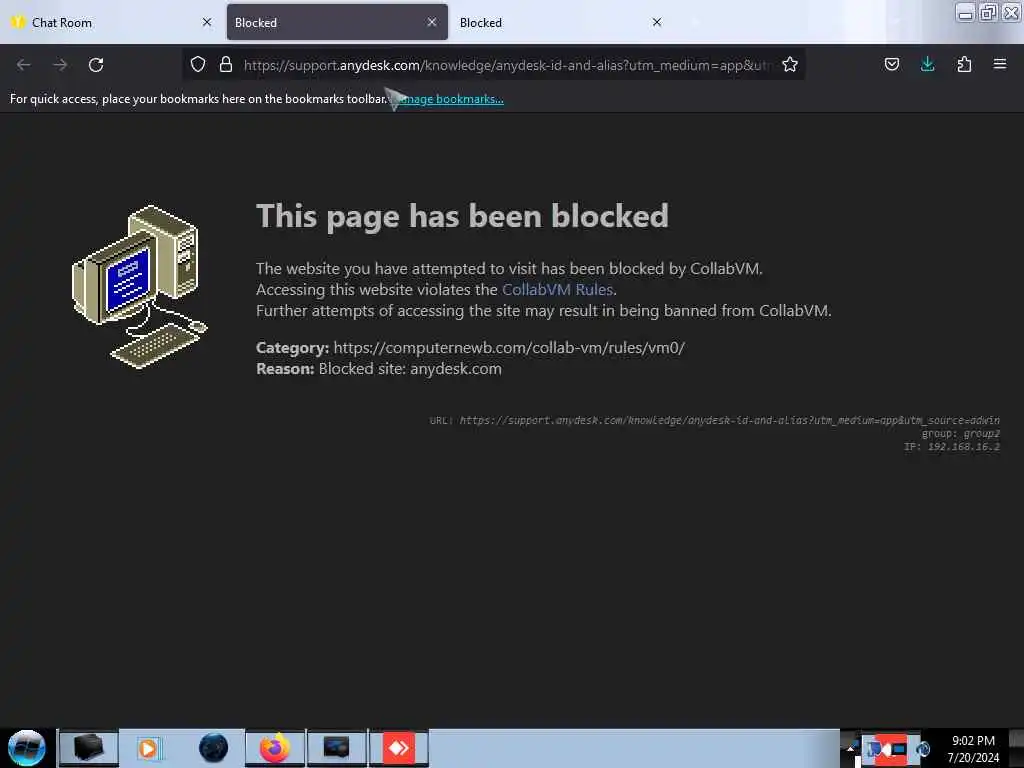This screenshot has height=768, width=1024.
Task: Open the Manage bookmarks link
Action: pyautogui.click(x=450, y=99)
